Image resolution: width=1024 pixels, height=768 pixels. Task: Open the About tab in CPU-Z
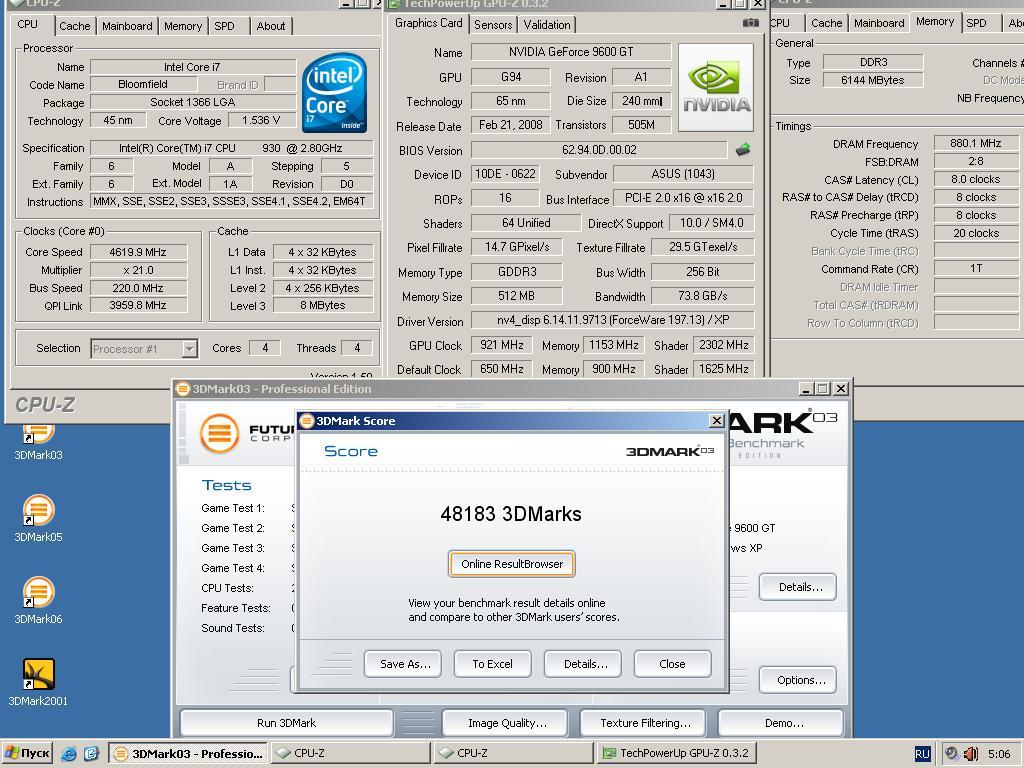270,26
